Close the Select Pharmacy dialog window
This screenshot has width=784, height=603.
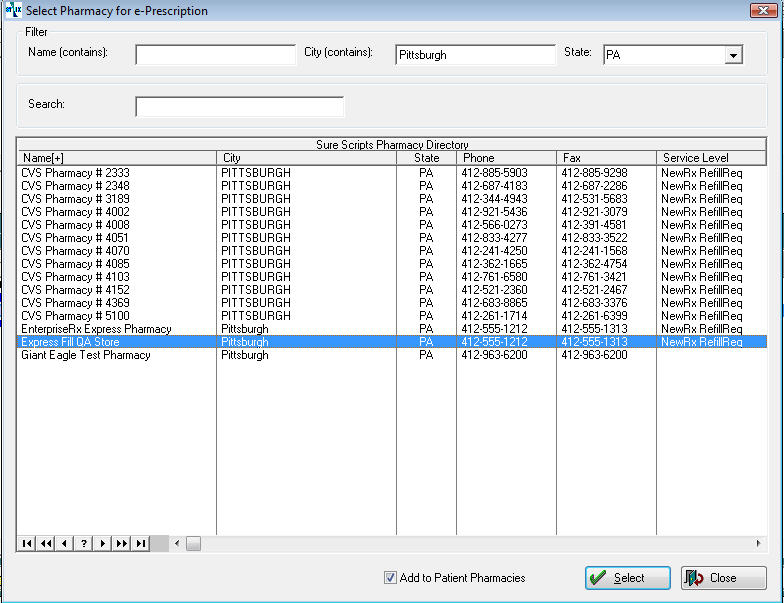763,10
